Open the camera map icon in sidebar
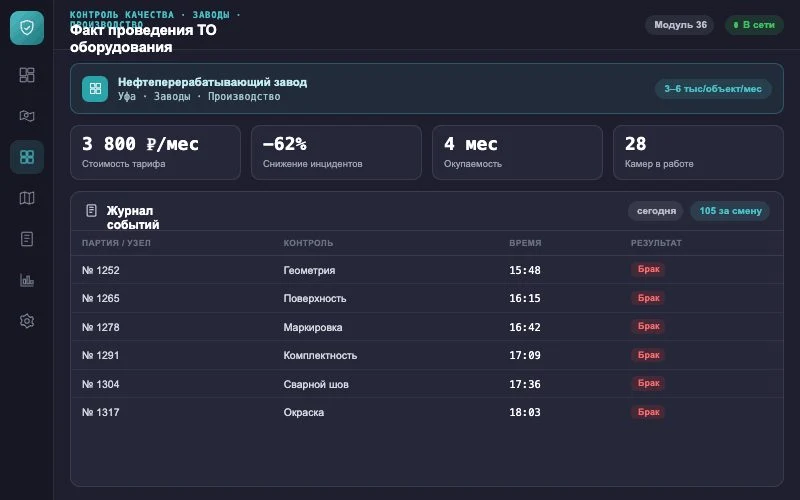This screenshot has height=500, width=800. (27, 116)
